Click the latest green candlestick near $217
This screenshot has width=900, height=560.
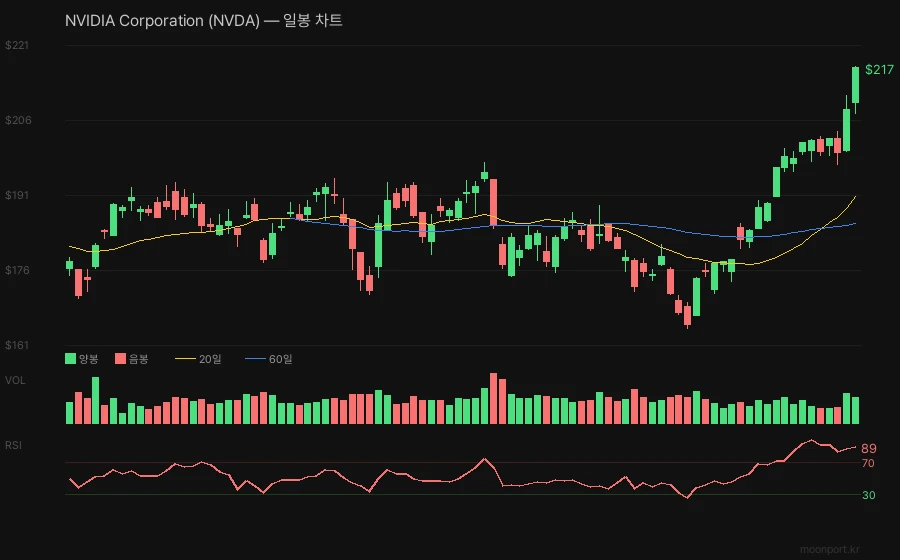[855, 85]
